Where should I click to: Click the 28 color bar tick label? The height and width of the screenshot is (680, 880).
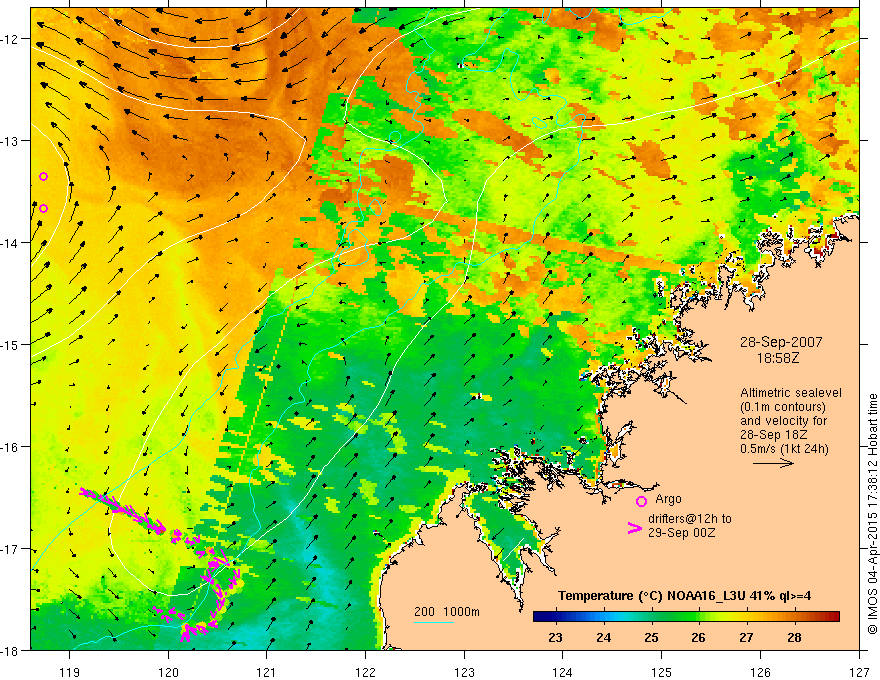[x=794, y=637]
